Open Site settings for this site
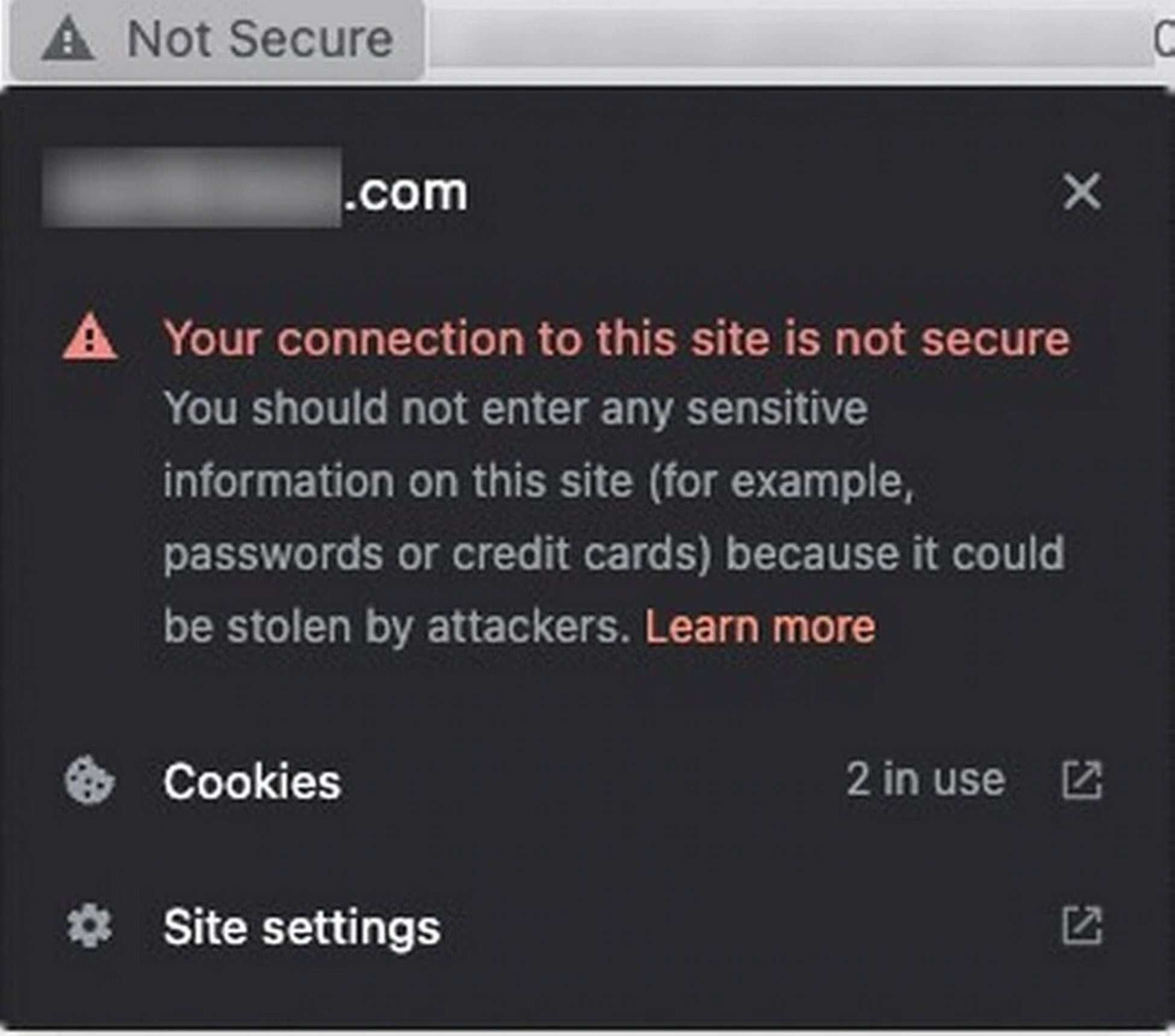The width and height of the screenshot is (1175, 1036). tap(301, 929)
